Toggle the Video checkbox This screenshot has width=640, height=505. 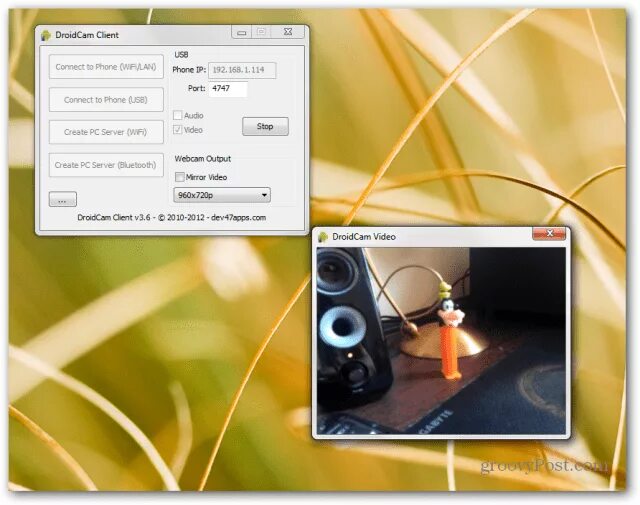click(x=178, y=130)
